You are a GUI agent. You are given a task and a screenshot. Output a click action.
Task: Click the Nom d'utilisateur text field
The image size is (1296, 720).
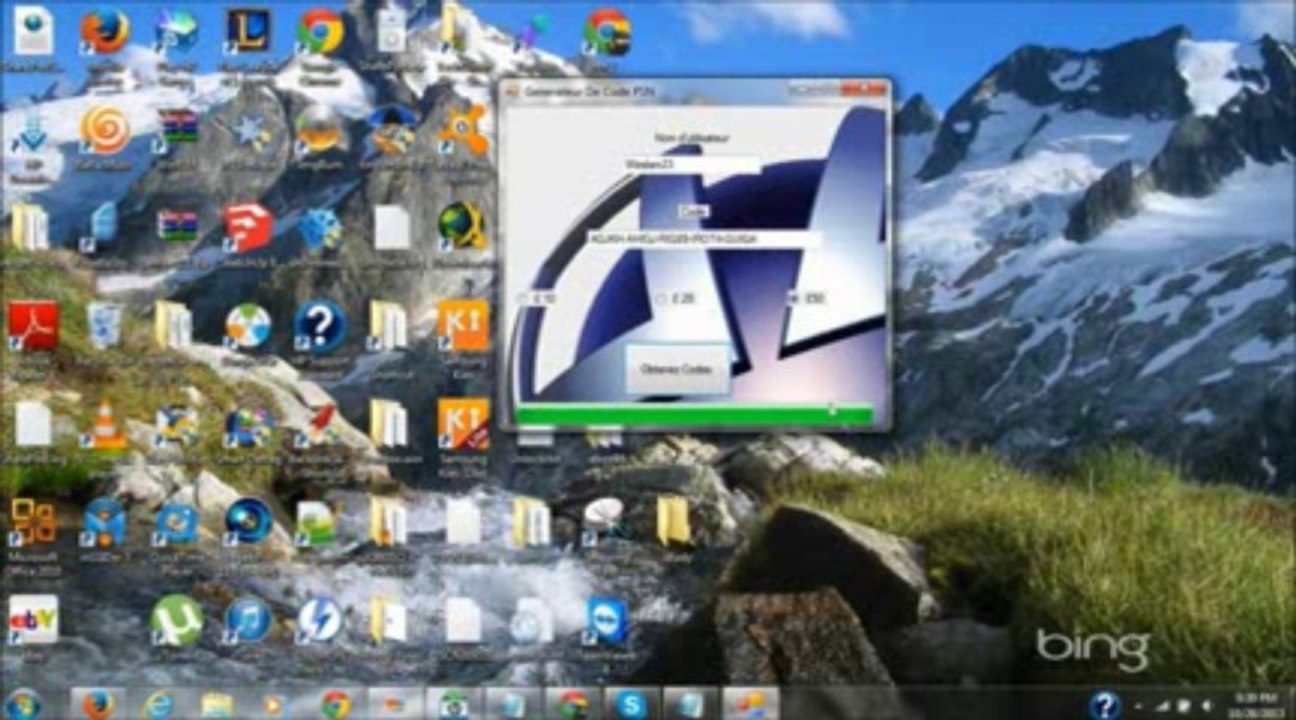pyautogui.click(x=690, y=164)
